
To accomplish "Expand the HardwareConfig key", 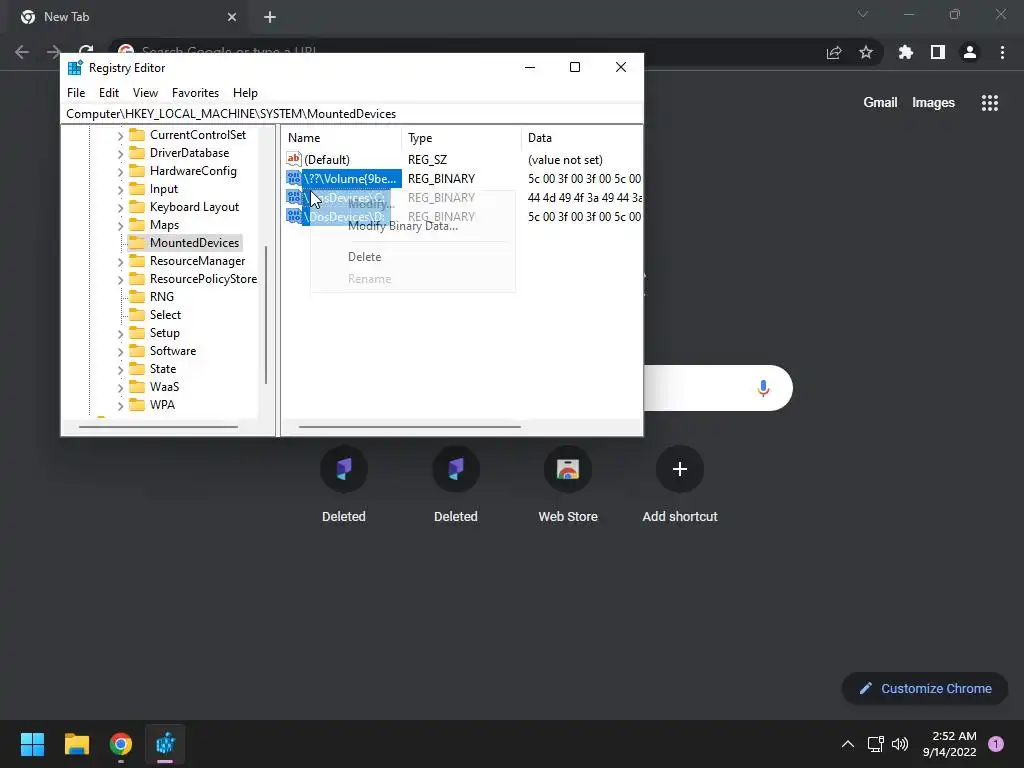I will [120, 171].
